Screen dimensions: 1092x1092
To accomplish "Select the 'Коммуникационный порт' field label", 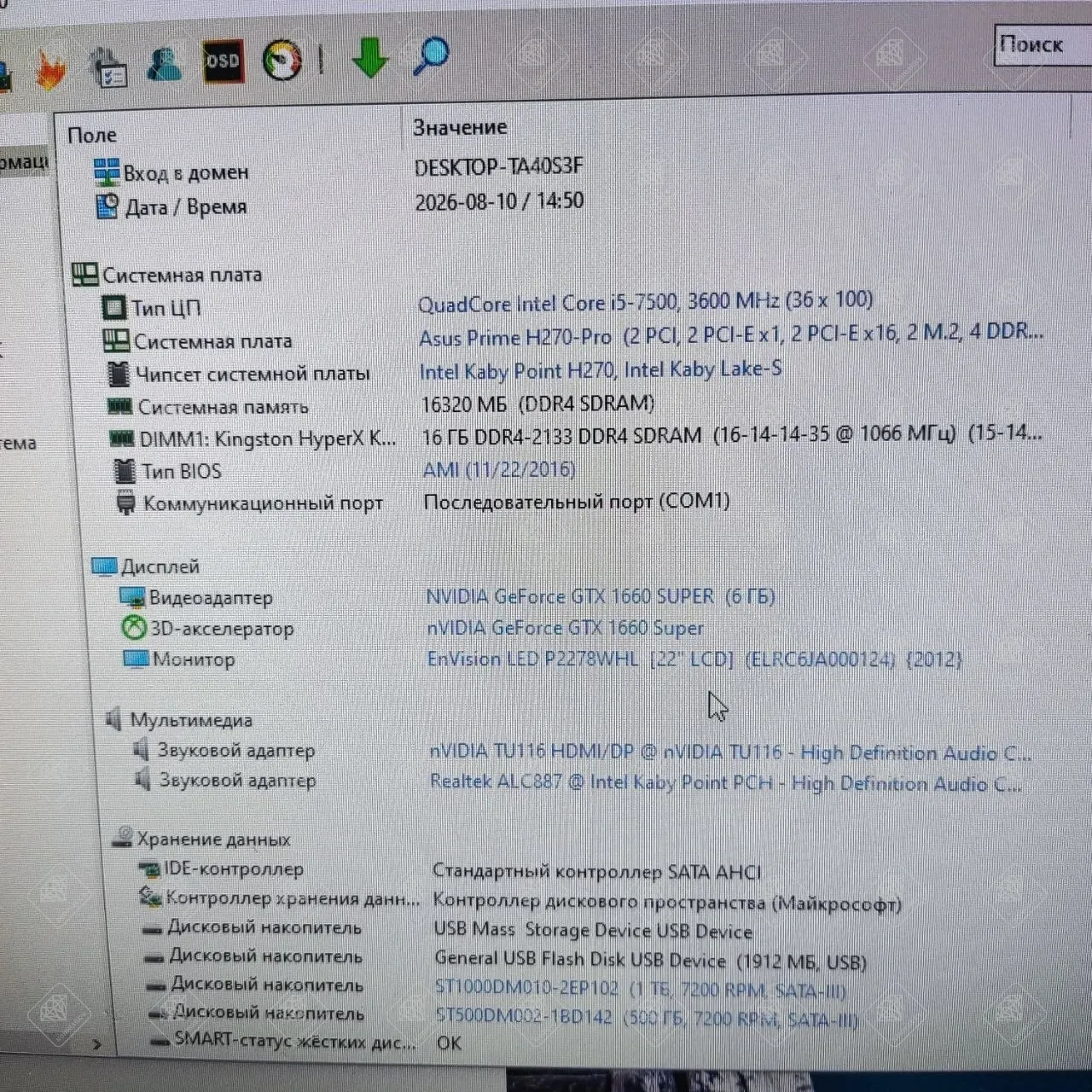I will (x=263, y=503).
